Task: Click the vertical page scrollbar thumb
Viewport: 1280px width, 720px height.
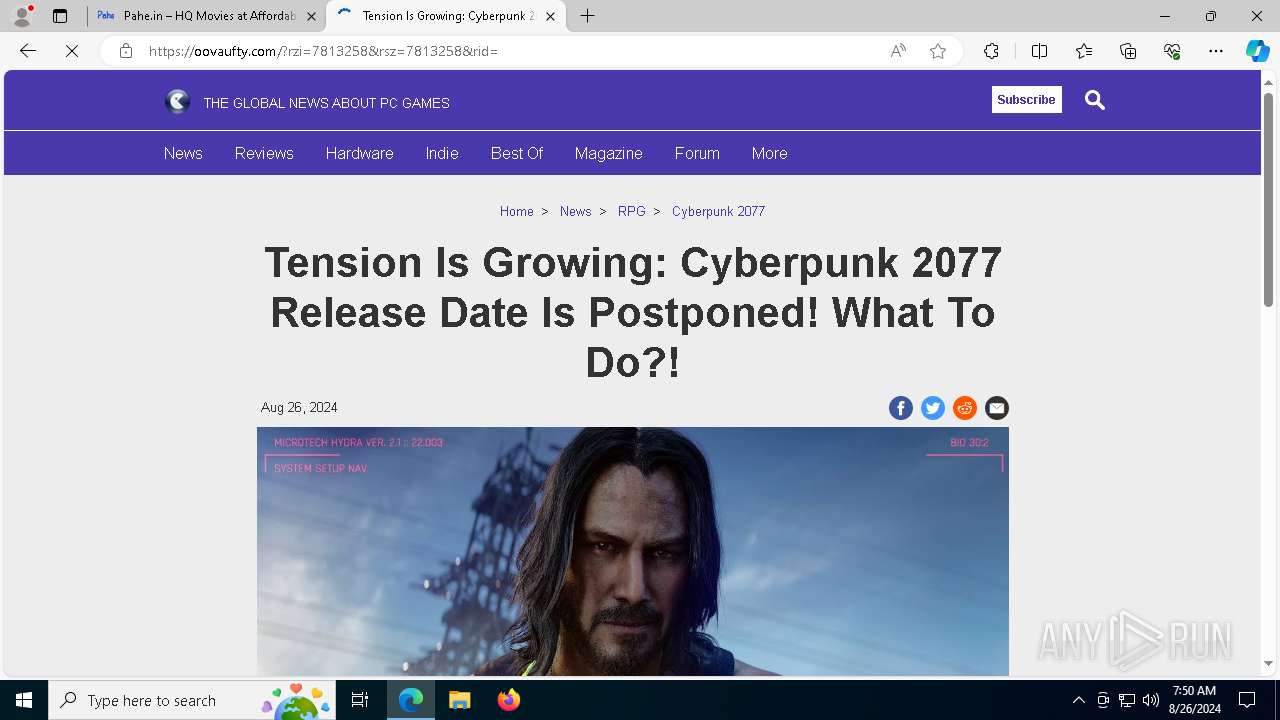Action: 1269,199
